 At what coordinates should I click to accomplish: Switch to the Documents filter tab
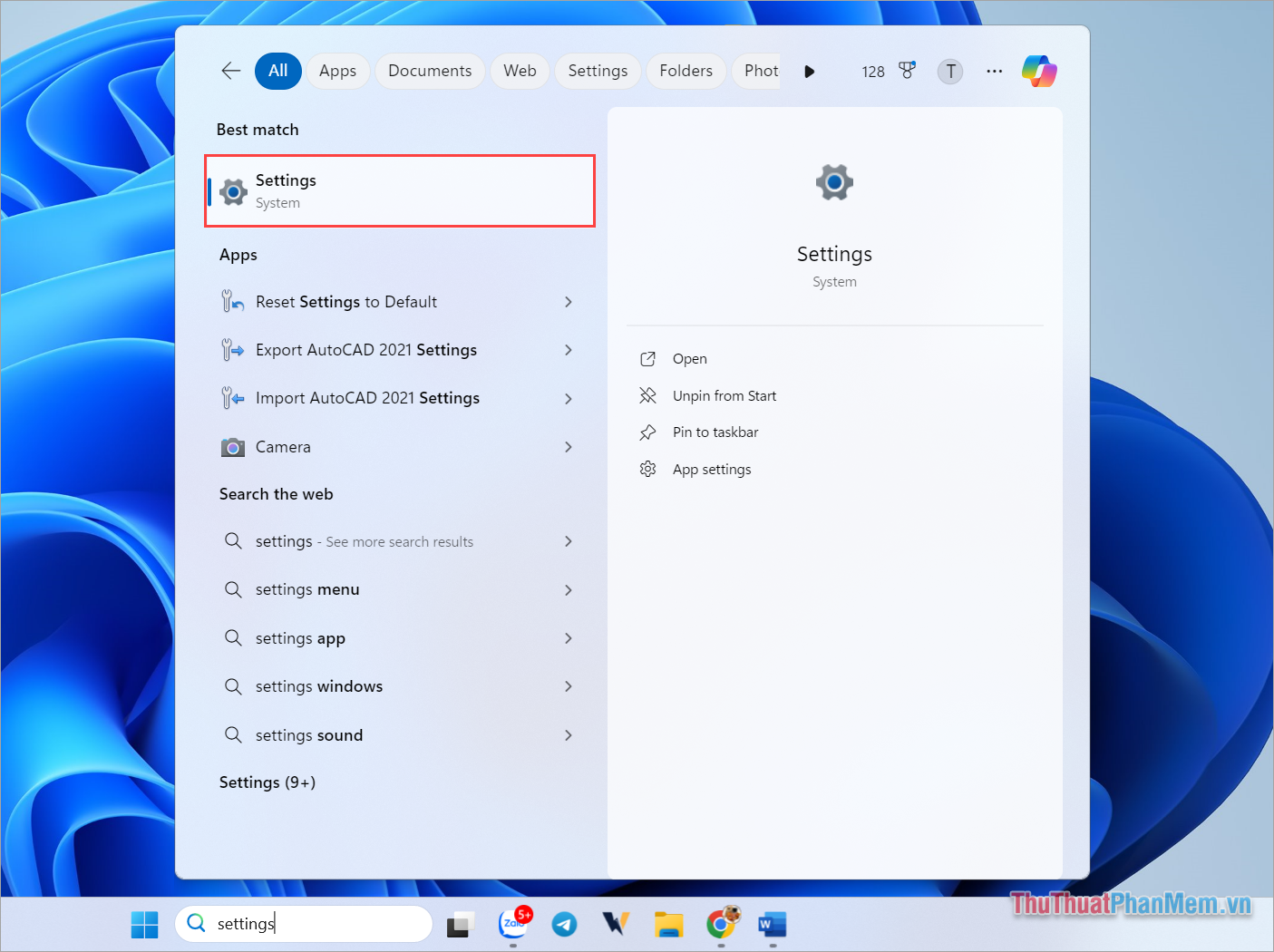pyautogui.click(x=429, y=70)
